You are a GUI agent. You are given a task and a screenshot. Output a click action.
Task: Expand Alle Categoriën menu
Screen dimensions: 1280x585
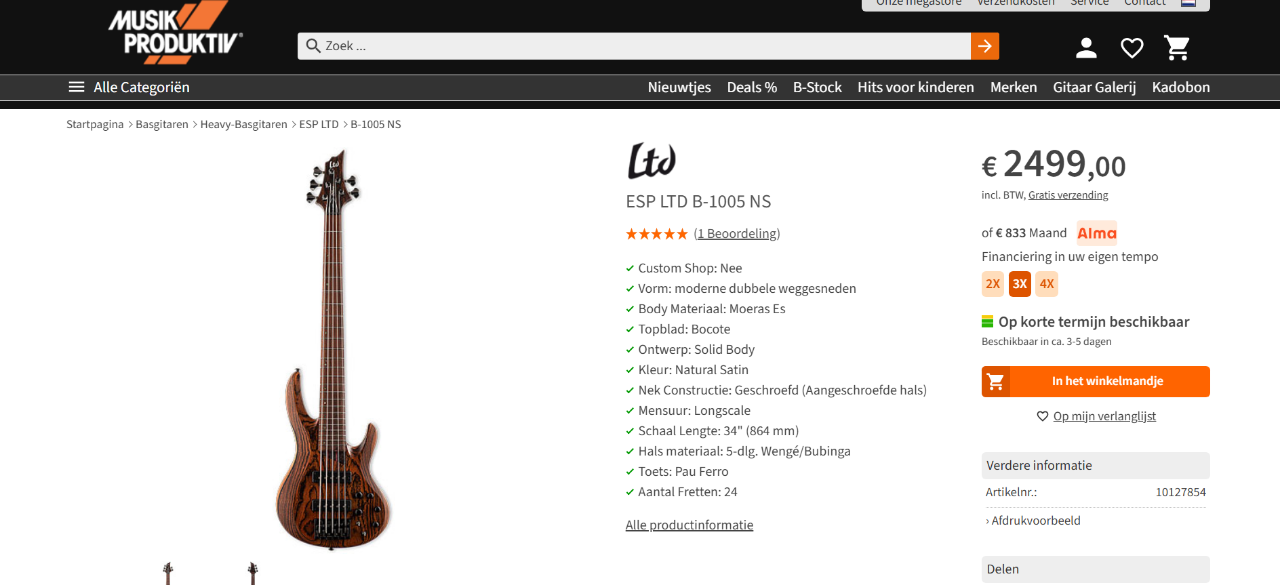click(x=129, y=87)
